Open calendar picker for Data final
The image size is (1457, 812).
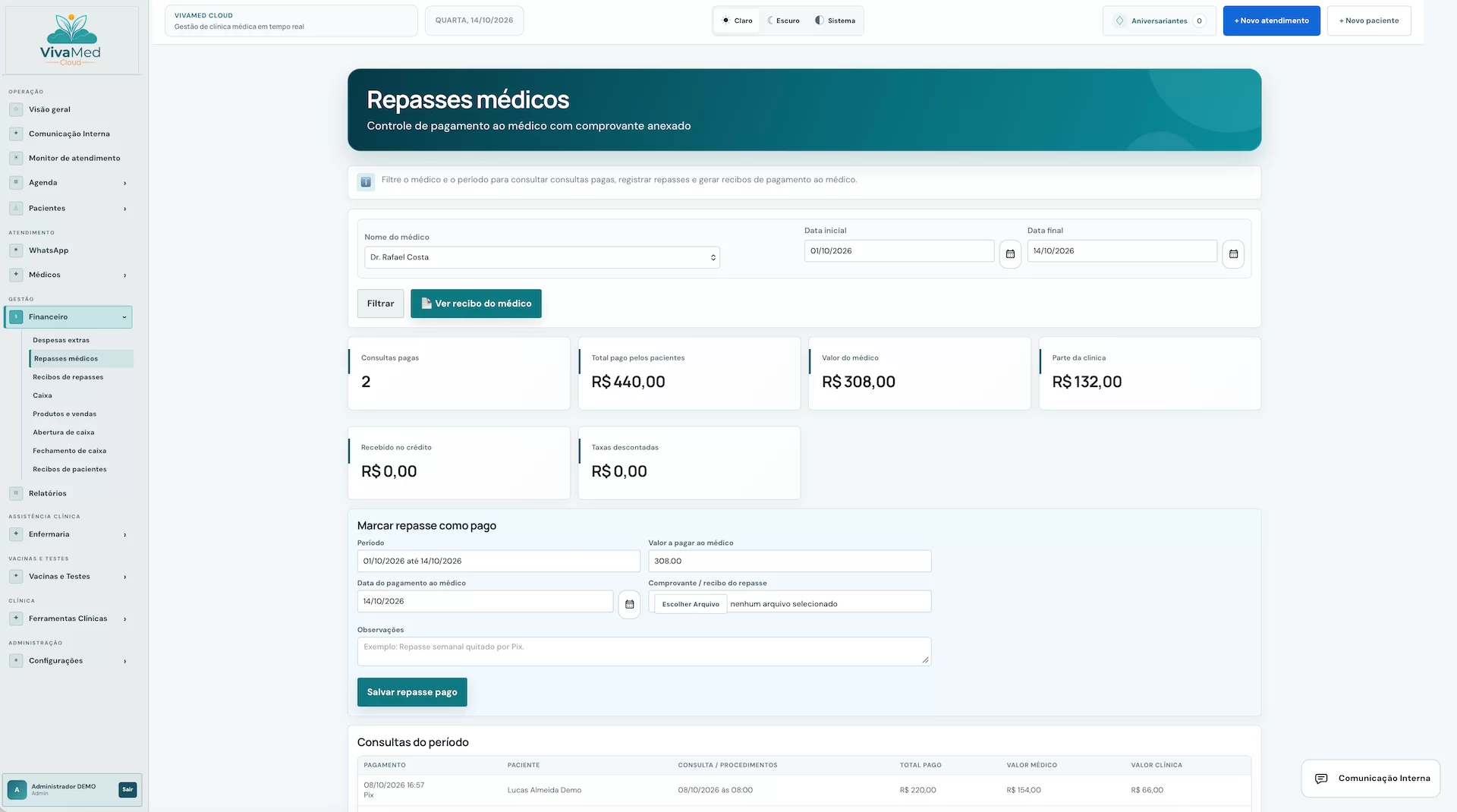[1233, 254]
